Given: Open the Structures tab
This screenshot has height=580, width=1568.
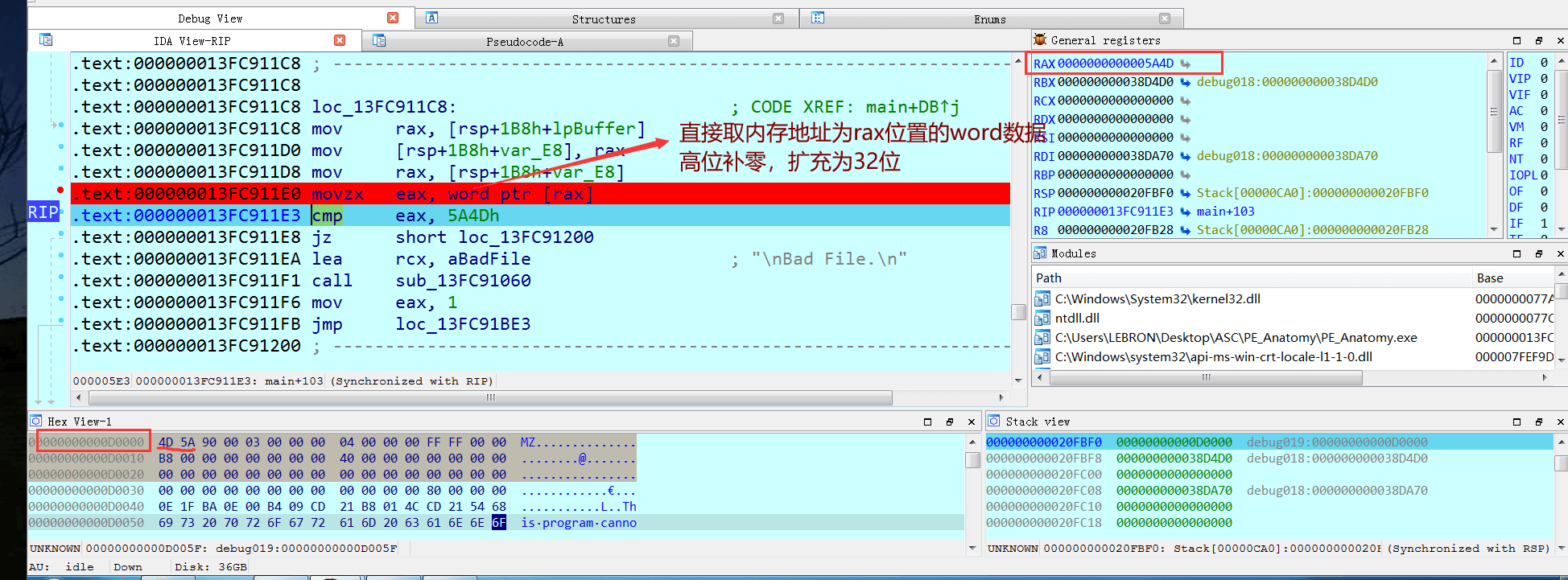Looking at the screenshot, I should (603, 19).
